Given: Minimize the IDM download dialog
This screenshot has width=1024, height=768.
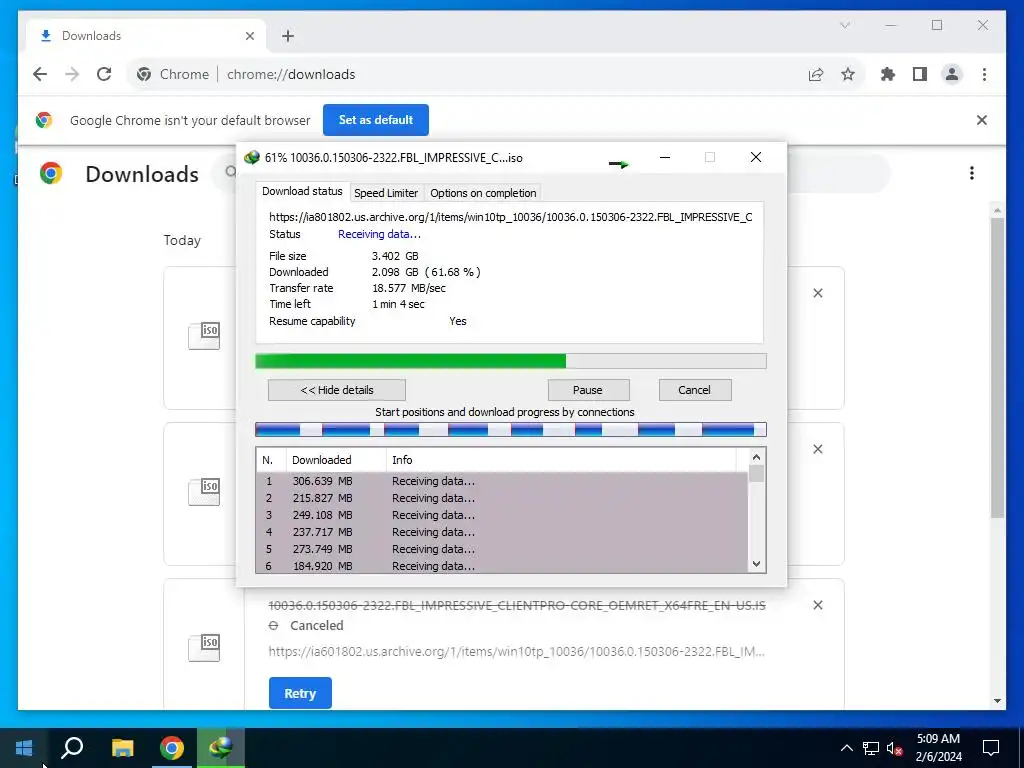Looking at the screenshot, I should [665, 157].
